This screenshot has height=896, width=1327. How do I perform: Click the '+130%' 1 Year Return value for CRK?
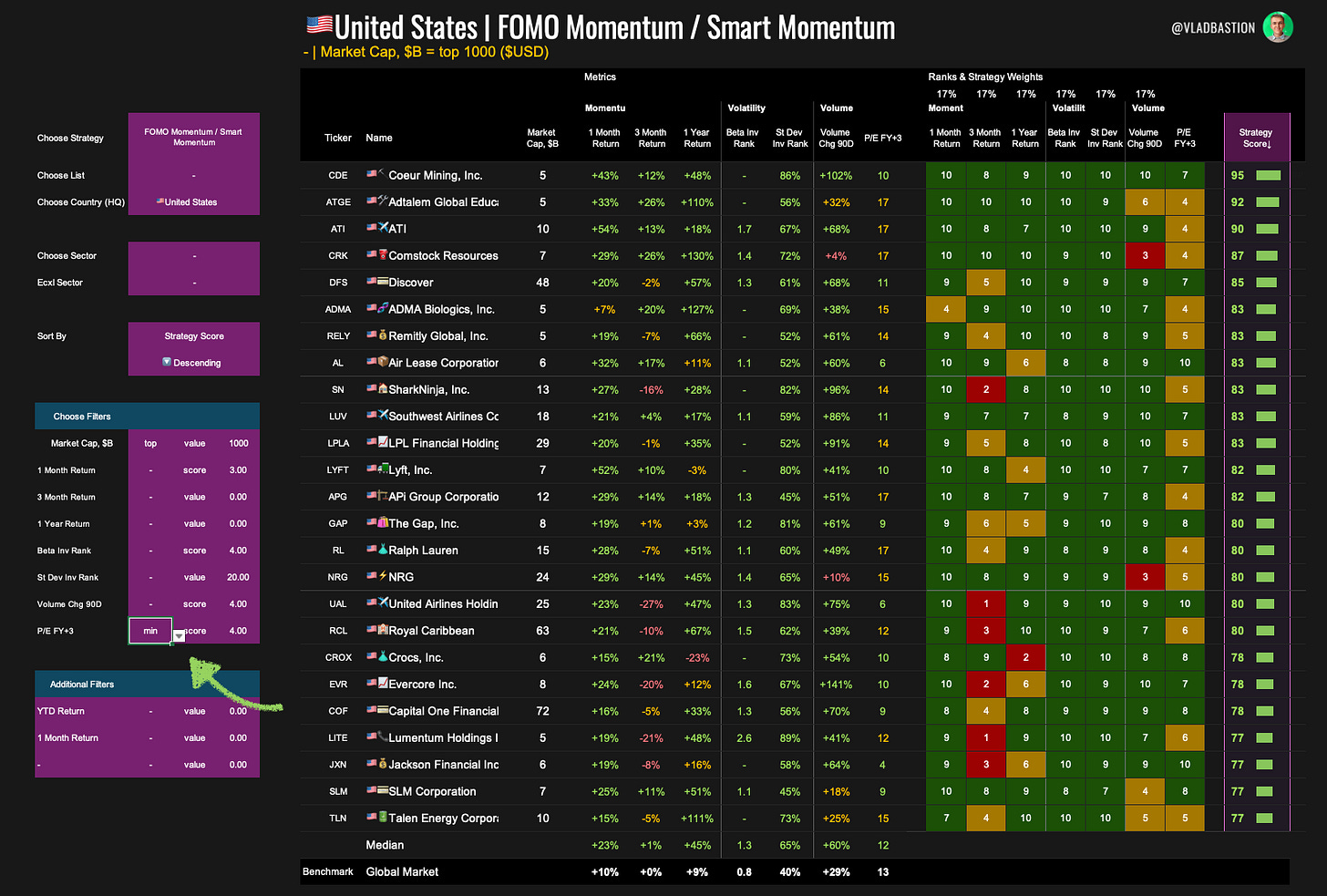click(x=697, y=256)
